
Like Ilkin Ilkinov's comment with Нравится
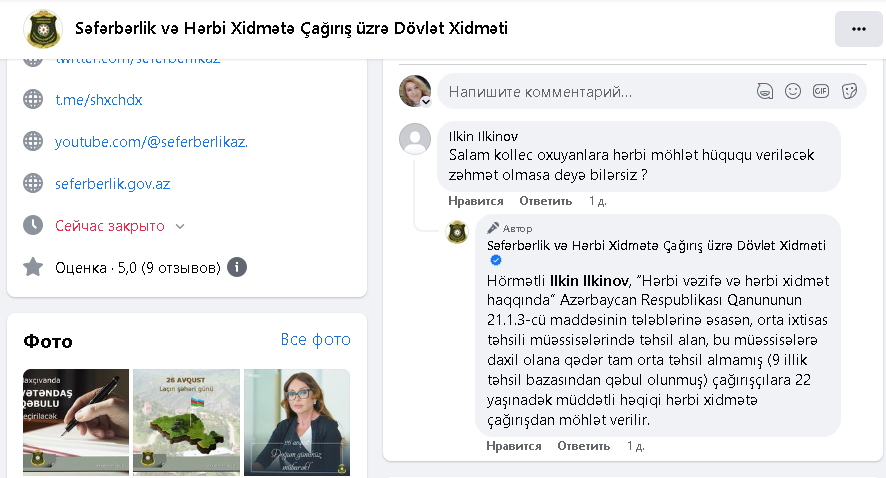coord(476,201)
